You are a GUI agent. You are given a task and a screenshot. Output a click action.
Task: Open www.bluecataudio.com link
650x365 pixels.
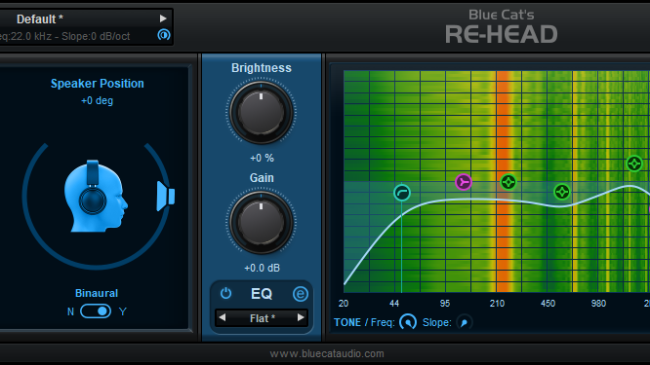click(327, 353)
